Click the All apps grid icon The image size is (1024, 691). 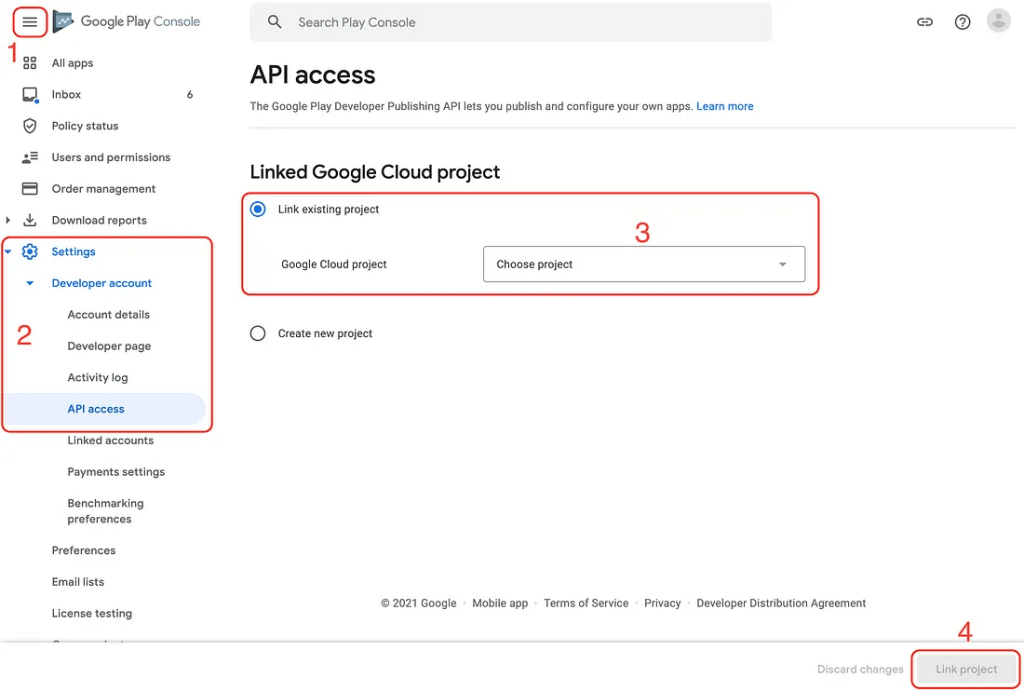point(29,63)
